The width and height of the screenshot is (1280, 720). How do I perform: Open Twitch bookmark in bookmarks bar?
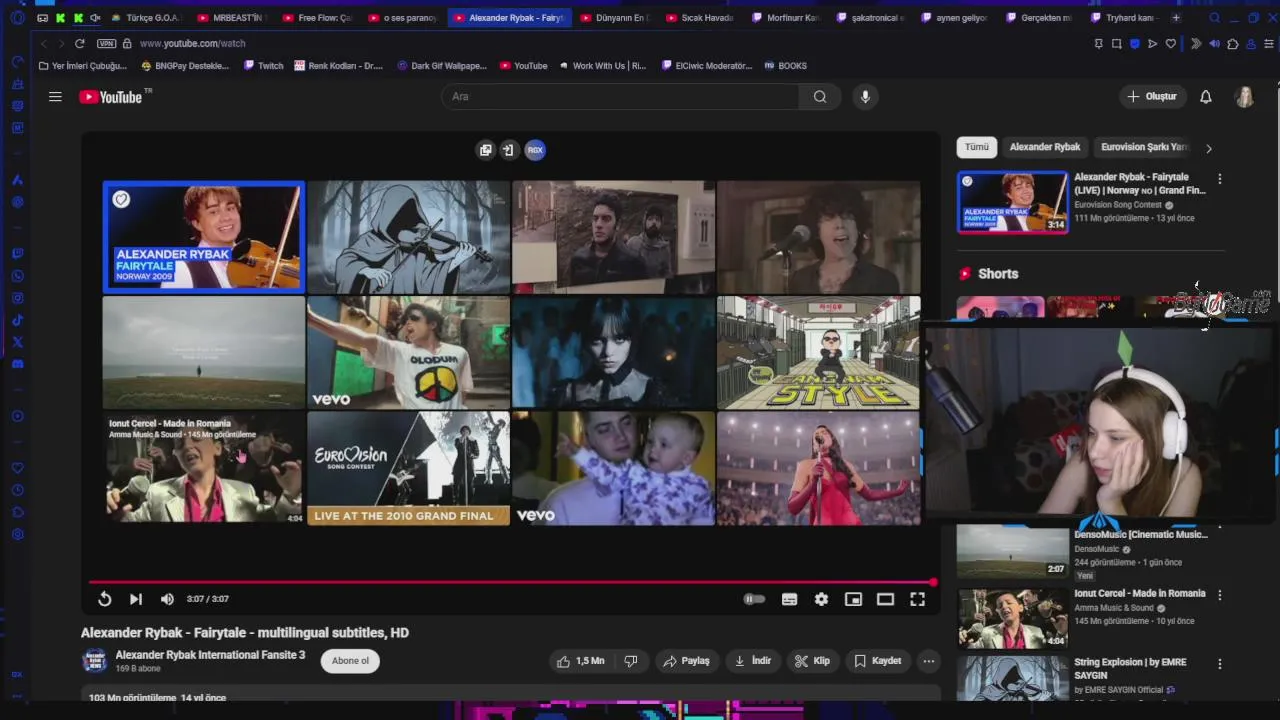pos(263,66)
